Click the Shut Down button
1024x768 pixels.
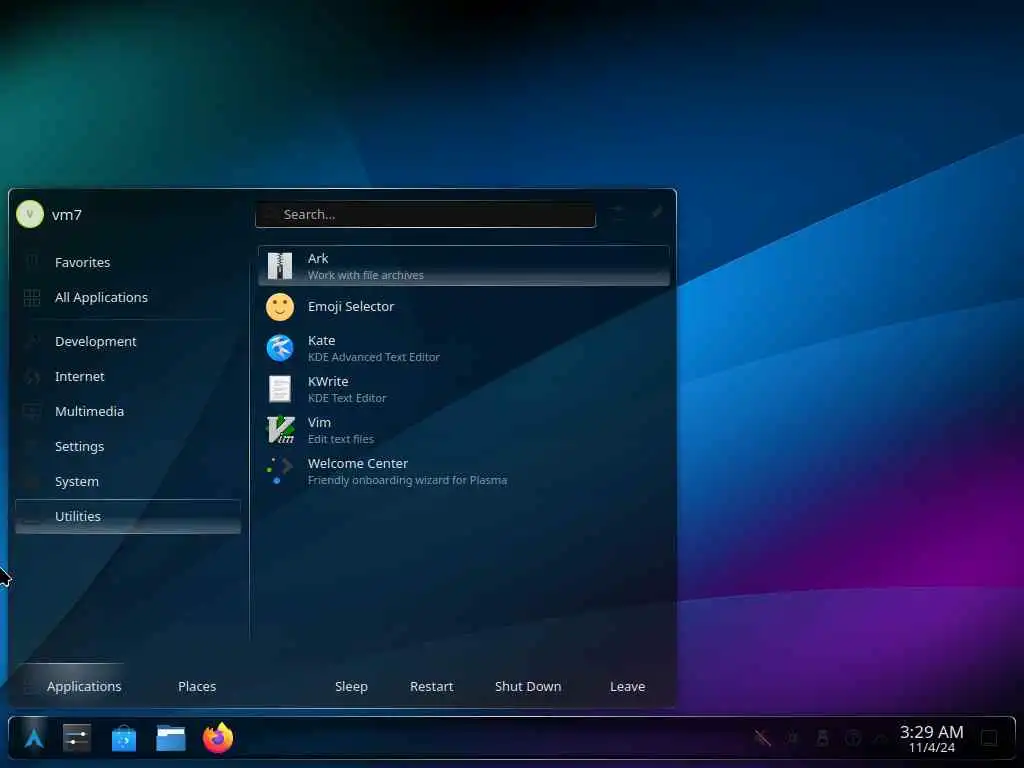pos(528,686)
